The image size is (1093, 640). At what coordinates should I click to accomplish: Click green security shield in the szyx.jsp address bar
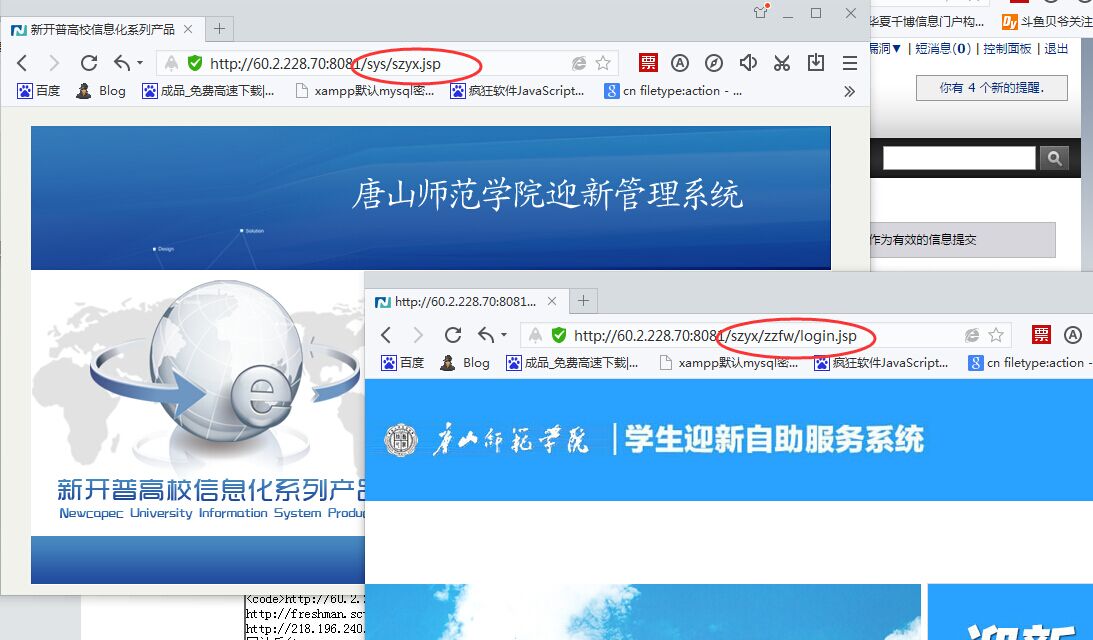(x=194, y=63)
